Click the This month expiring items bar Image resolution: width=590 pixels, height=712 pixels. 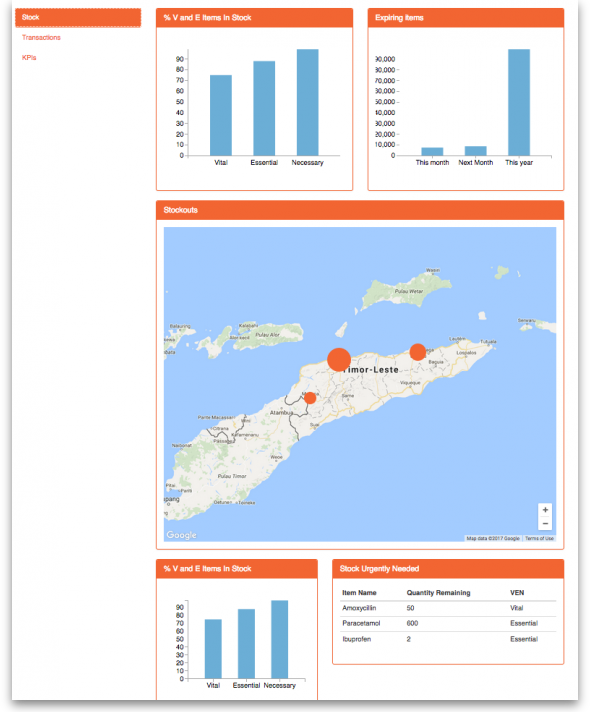(432, 152)
